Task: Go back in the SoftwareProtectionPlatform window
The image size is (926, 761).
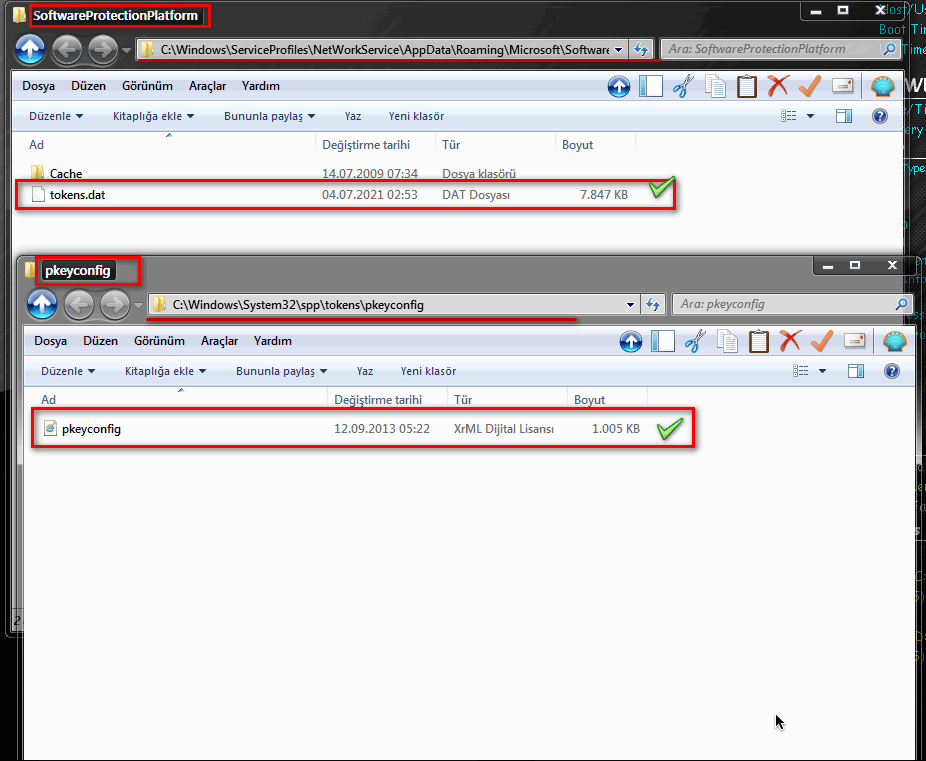Action: pos(67,50)
